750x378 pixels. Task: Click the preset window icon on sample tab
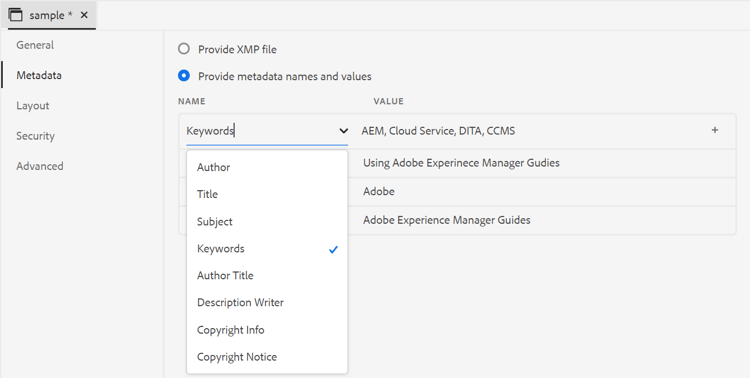15,15
